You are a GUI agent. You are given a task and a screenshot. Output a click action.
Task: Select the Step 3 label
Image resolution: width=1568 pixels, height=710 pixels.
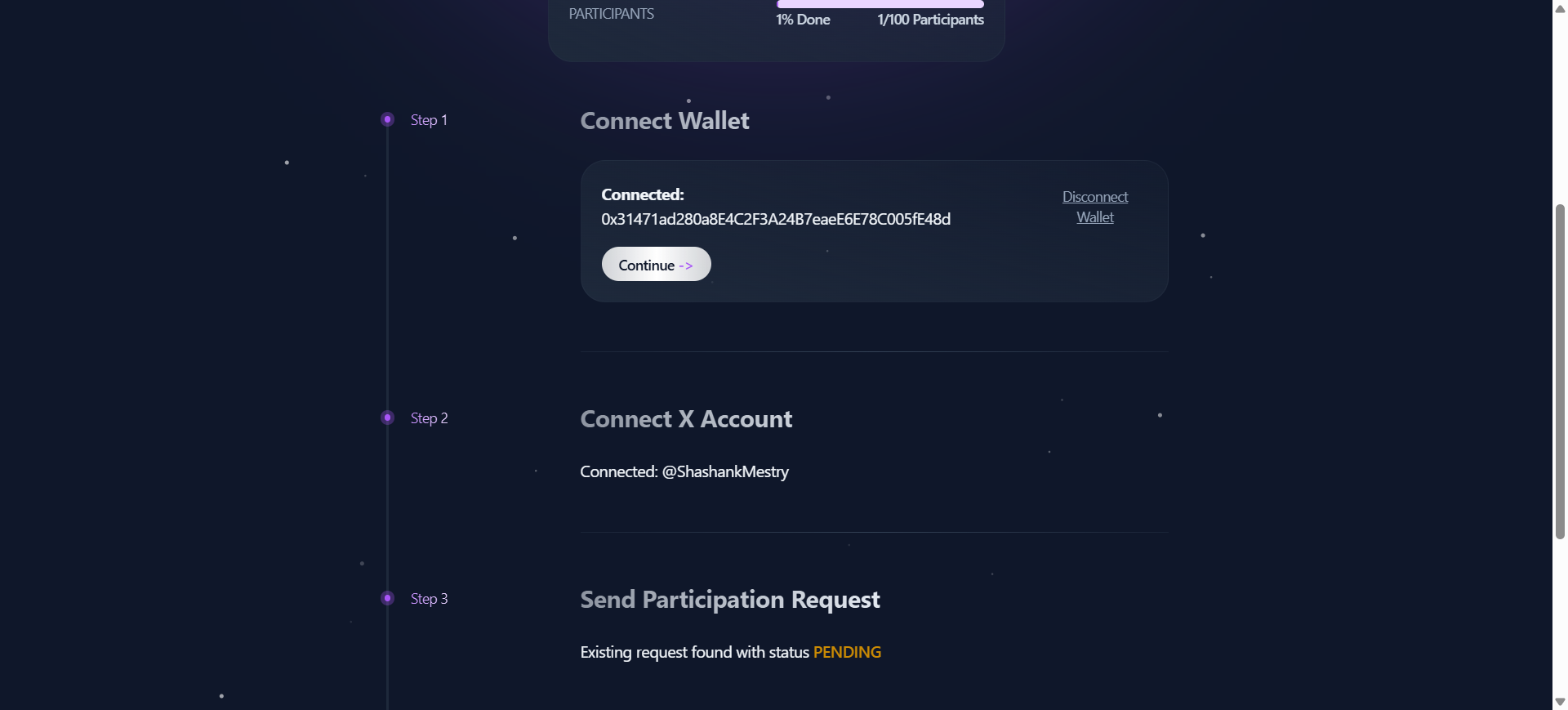(429, 599)
